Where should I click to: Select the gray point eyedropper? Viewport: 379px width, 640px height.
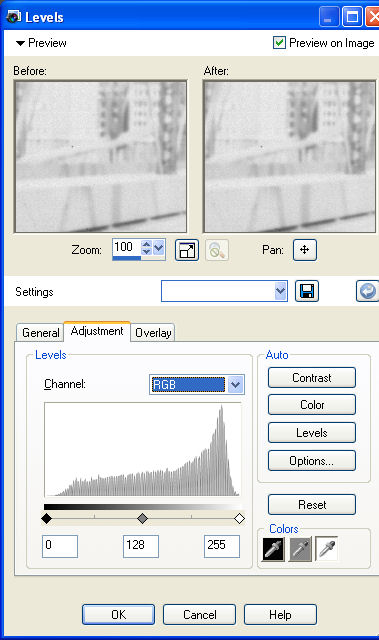tap(300, 549)
